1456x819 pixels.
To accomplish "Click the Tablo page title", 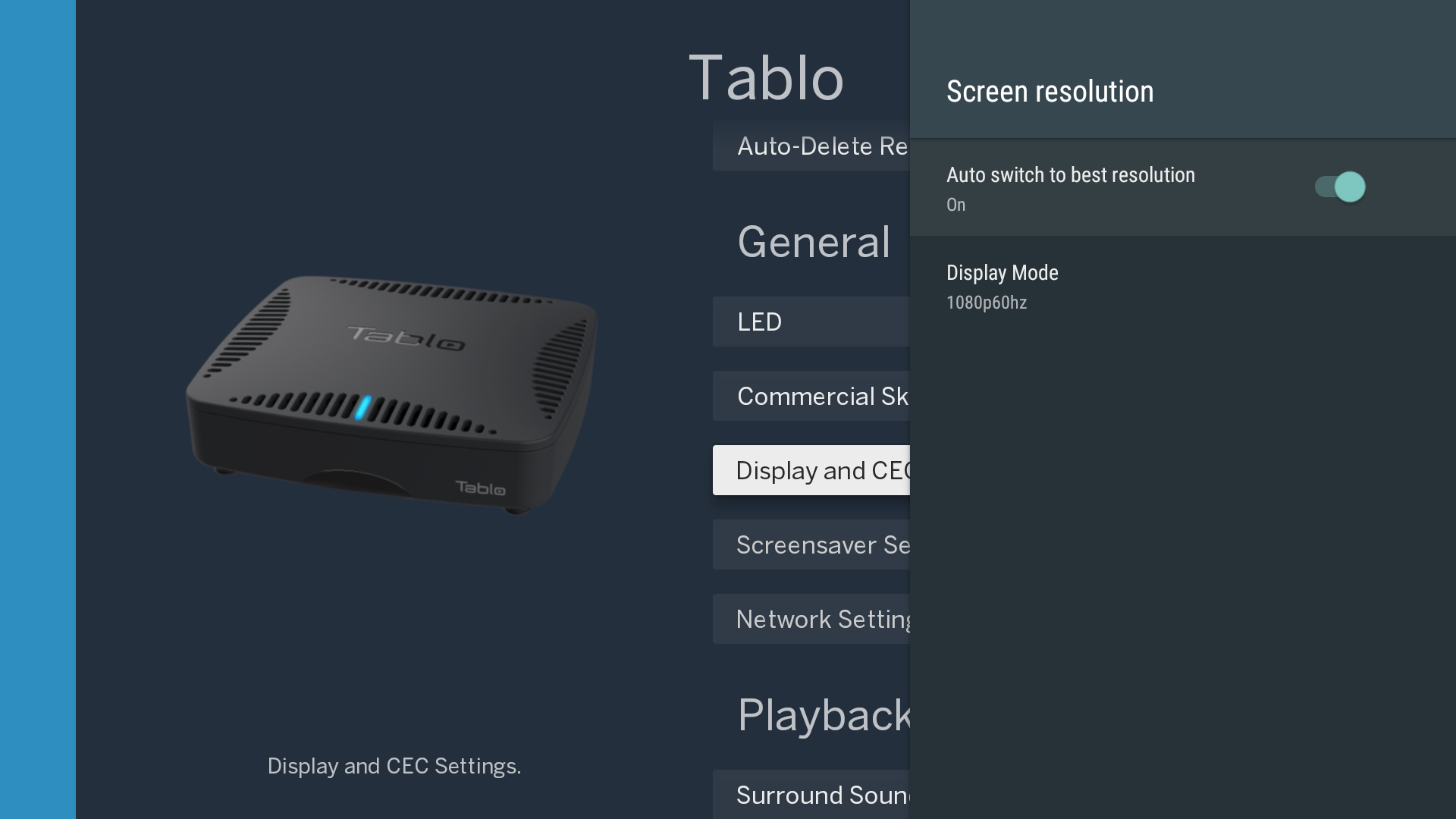I will coord(766,78).
